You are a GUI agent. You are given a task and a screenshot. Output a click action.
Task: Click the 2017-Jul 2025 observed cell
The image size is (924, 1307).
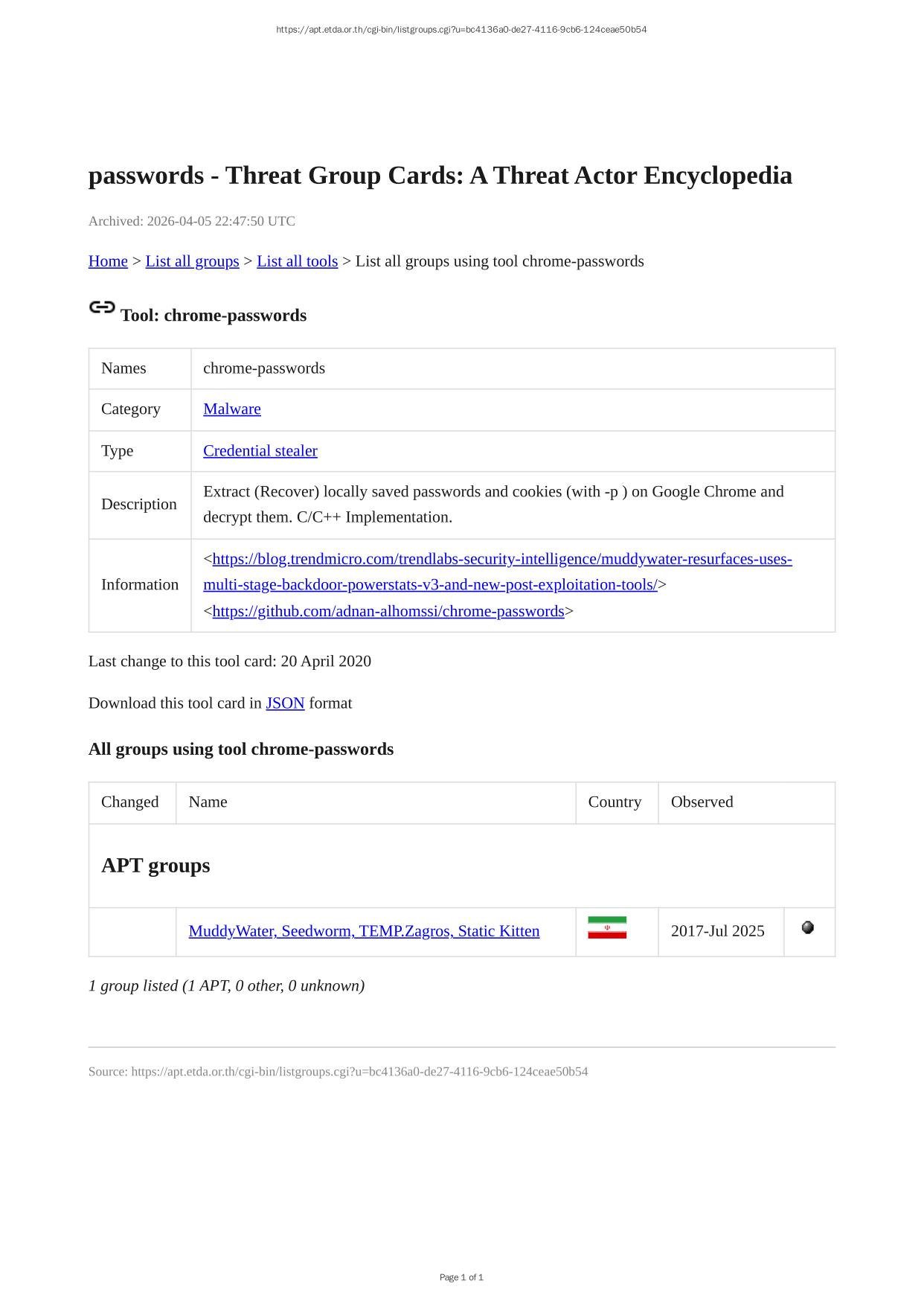717,931
